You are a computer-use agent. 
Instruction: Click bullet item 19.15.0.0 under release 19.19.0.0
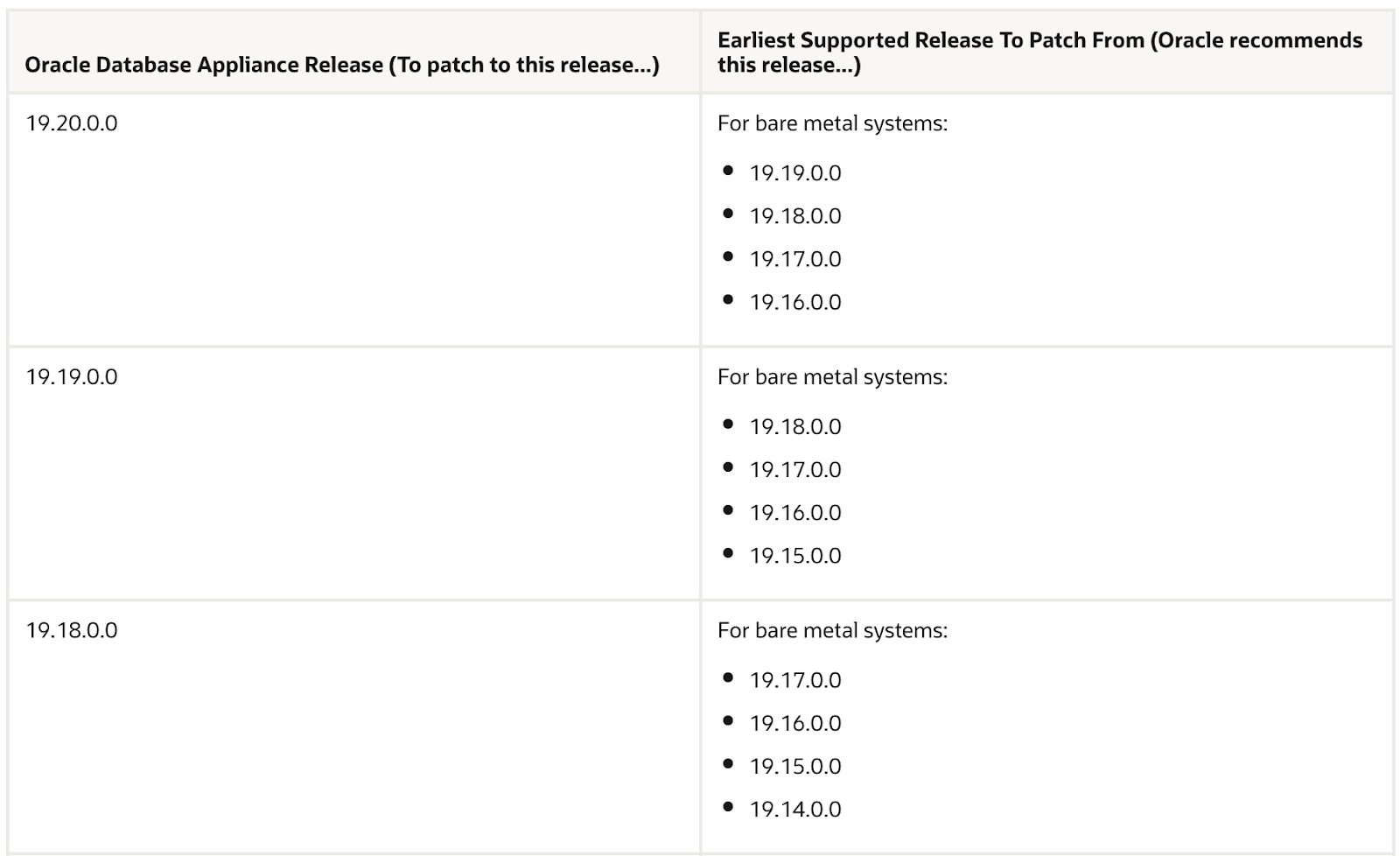(794, 556)
